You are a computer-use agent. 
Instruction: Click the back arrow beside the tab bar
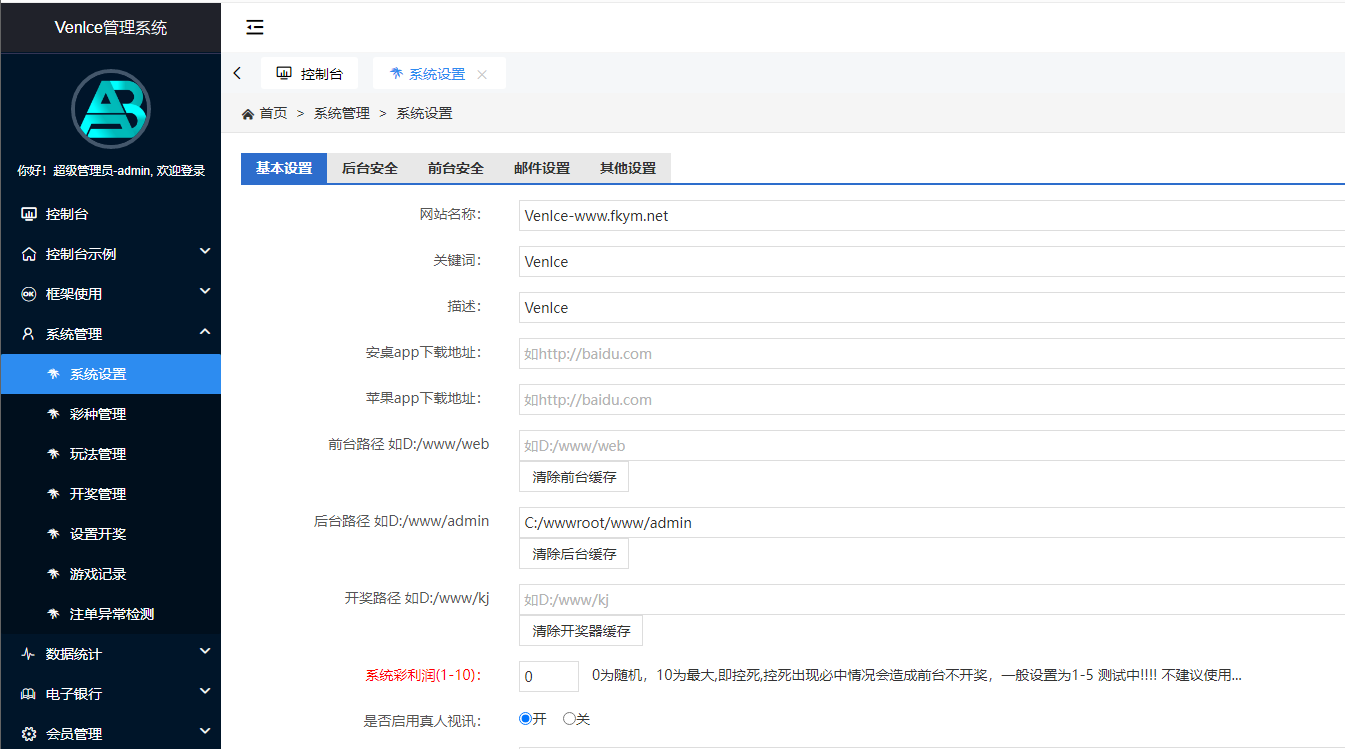coord(237,72)
